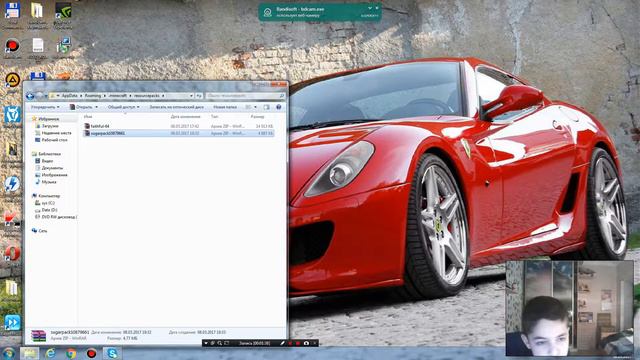
Task: Open Загрузки in the navigation pane
Action: pyautogui.click(x=50, y=126)
